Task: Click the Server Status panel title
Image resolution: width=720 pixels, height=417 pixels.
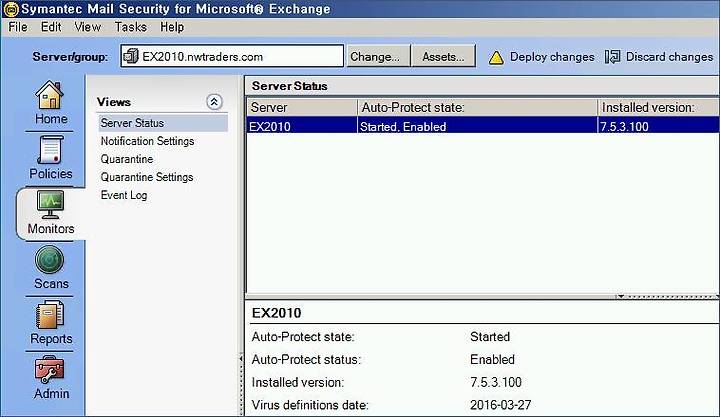Action: pos(290,86)
